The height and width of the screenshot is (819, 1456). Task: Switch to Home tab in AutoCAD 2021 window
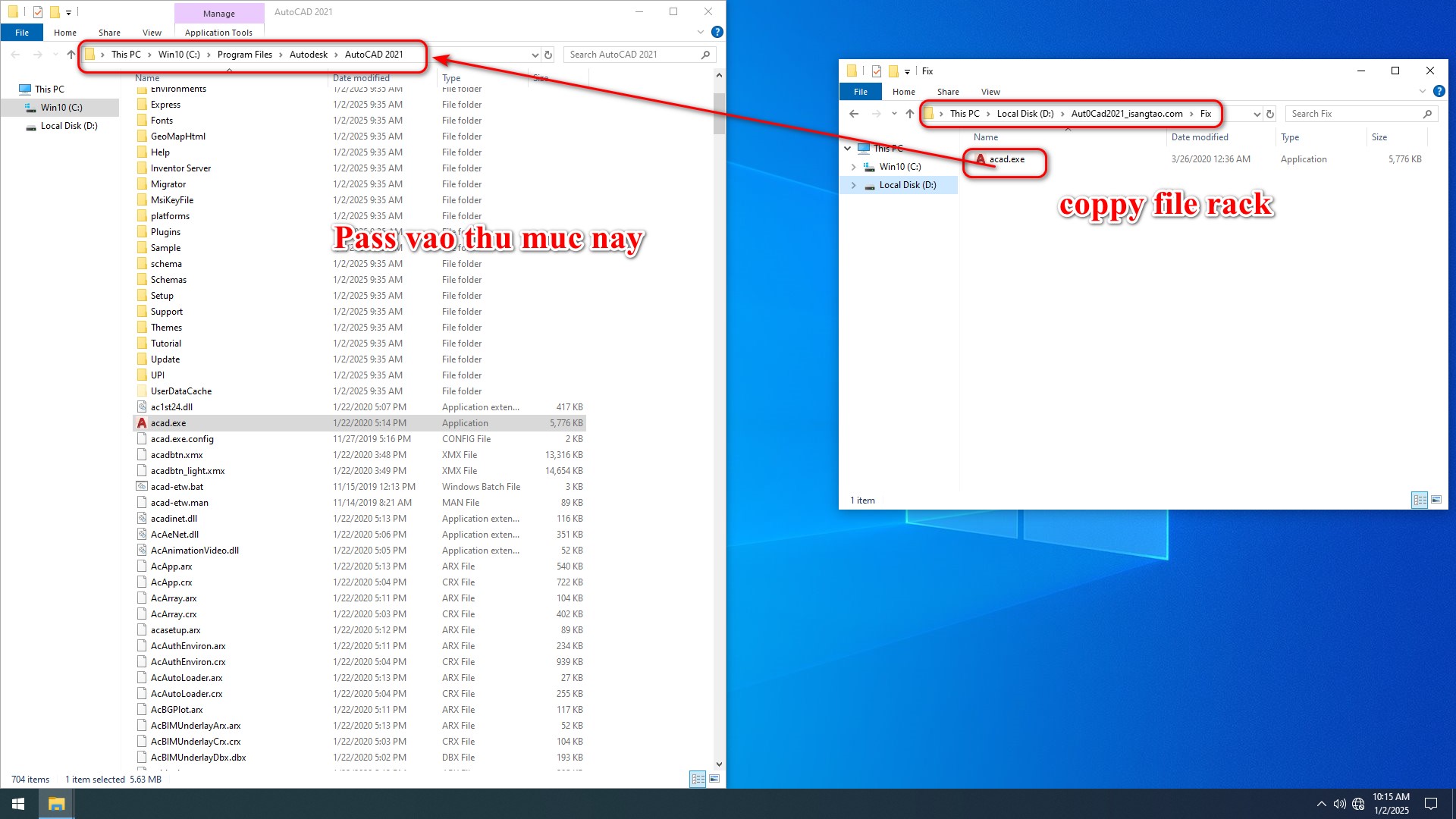click(65, 33)
